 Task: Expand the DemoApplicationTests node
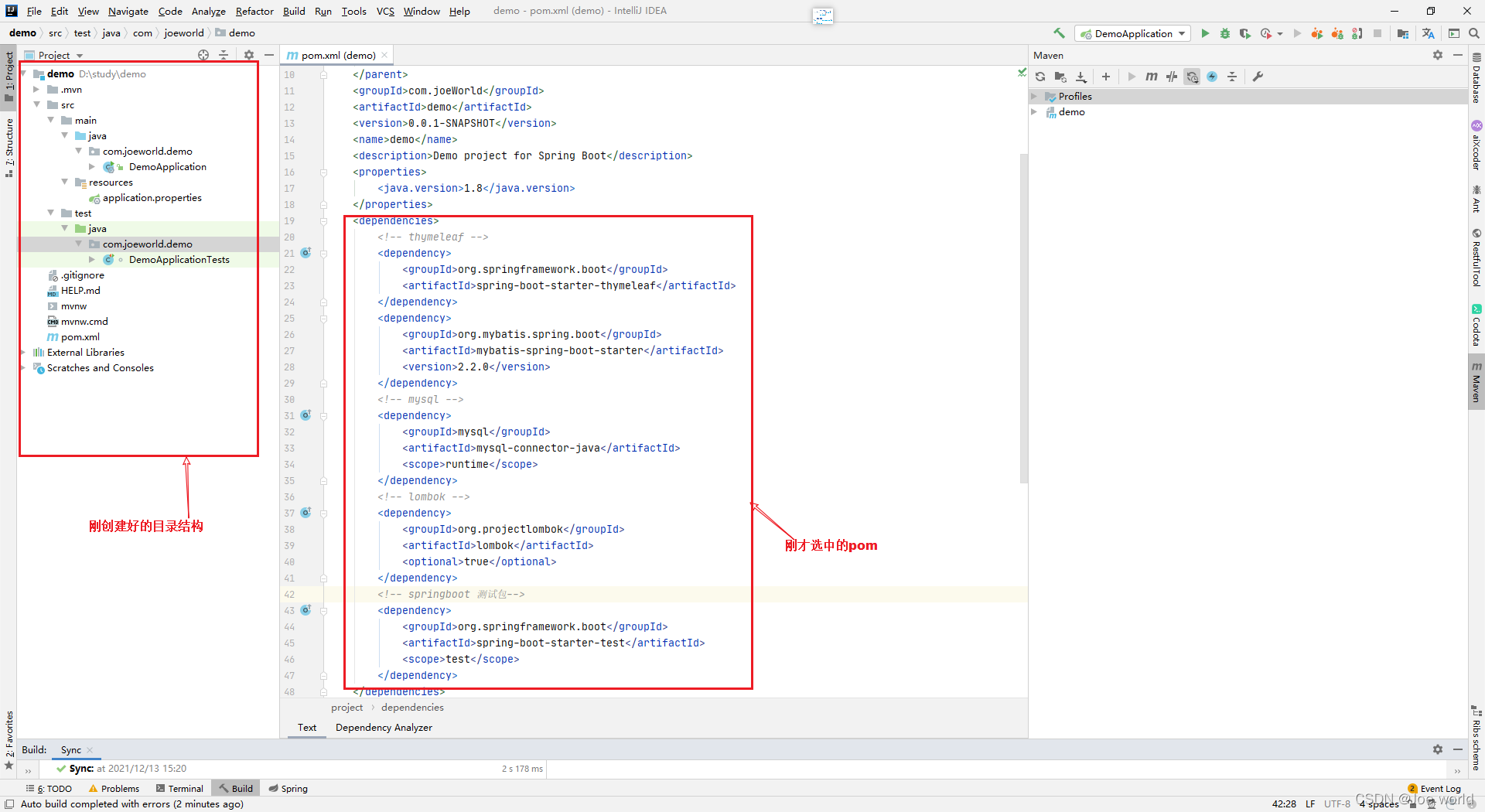[92, 259]
